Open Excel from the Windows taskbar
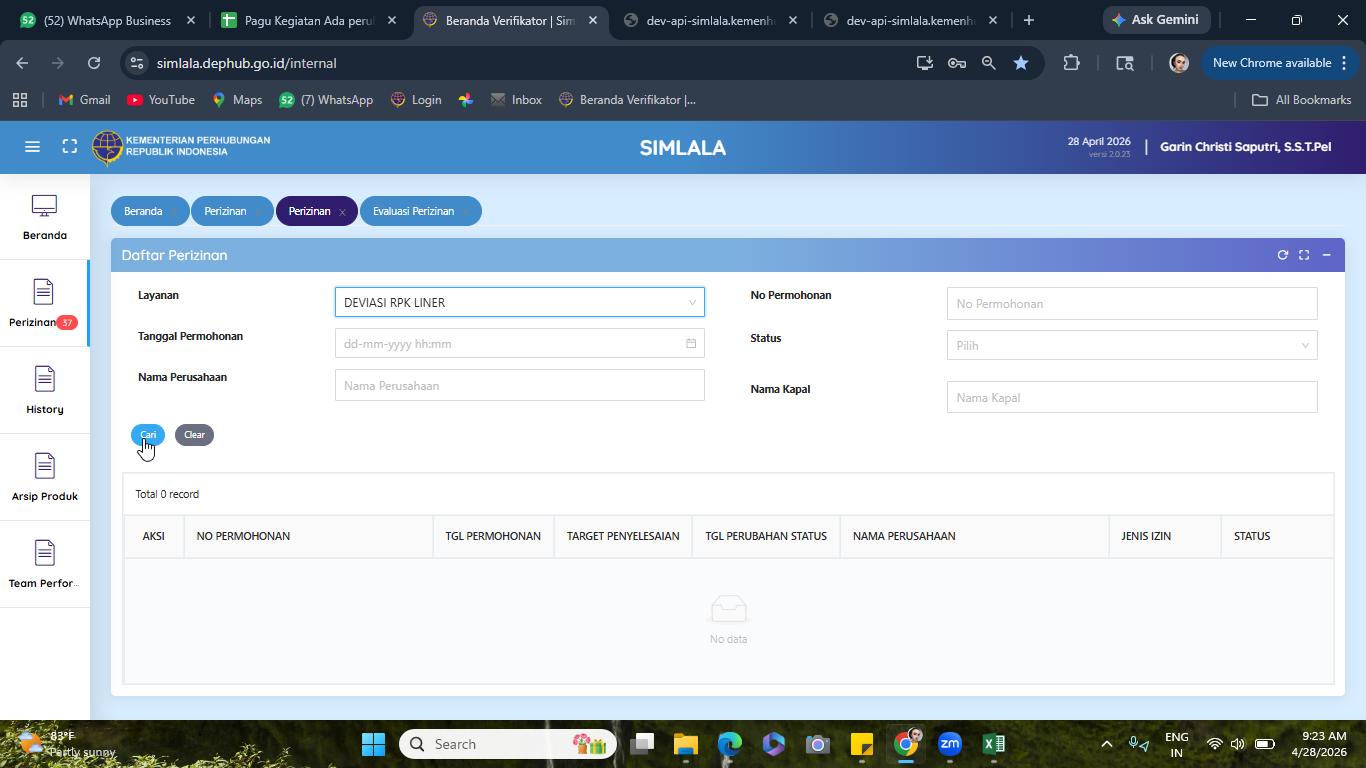This screenshot has width=1366, height=768. coord(993,744)
